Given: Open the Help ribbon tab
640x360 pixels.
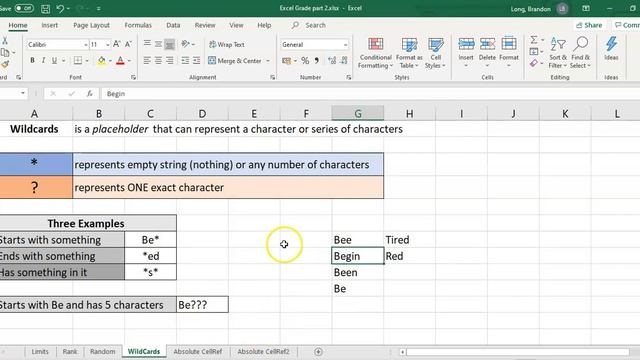Looking at the screenshot, I should coord(264,25).
